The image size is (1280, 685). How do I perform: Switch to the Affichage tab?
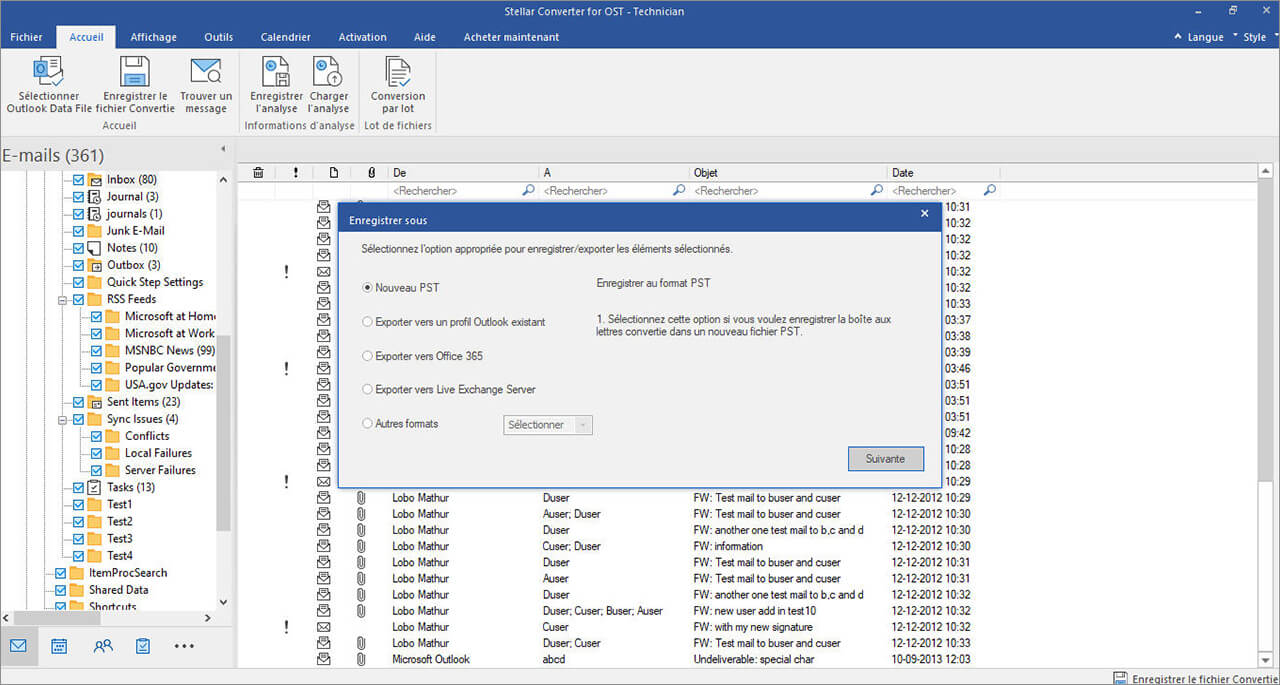pos(153,37)
